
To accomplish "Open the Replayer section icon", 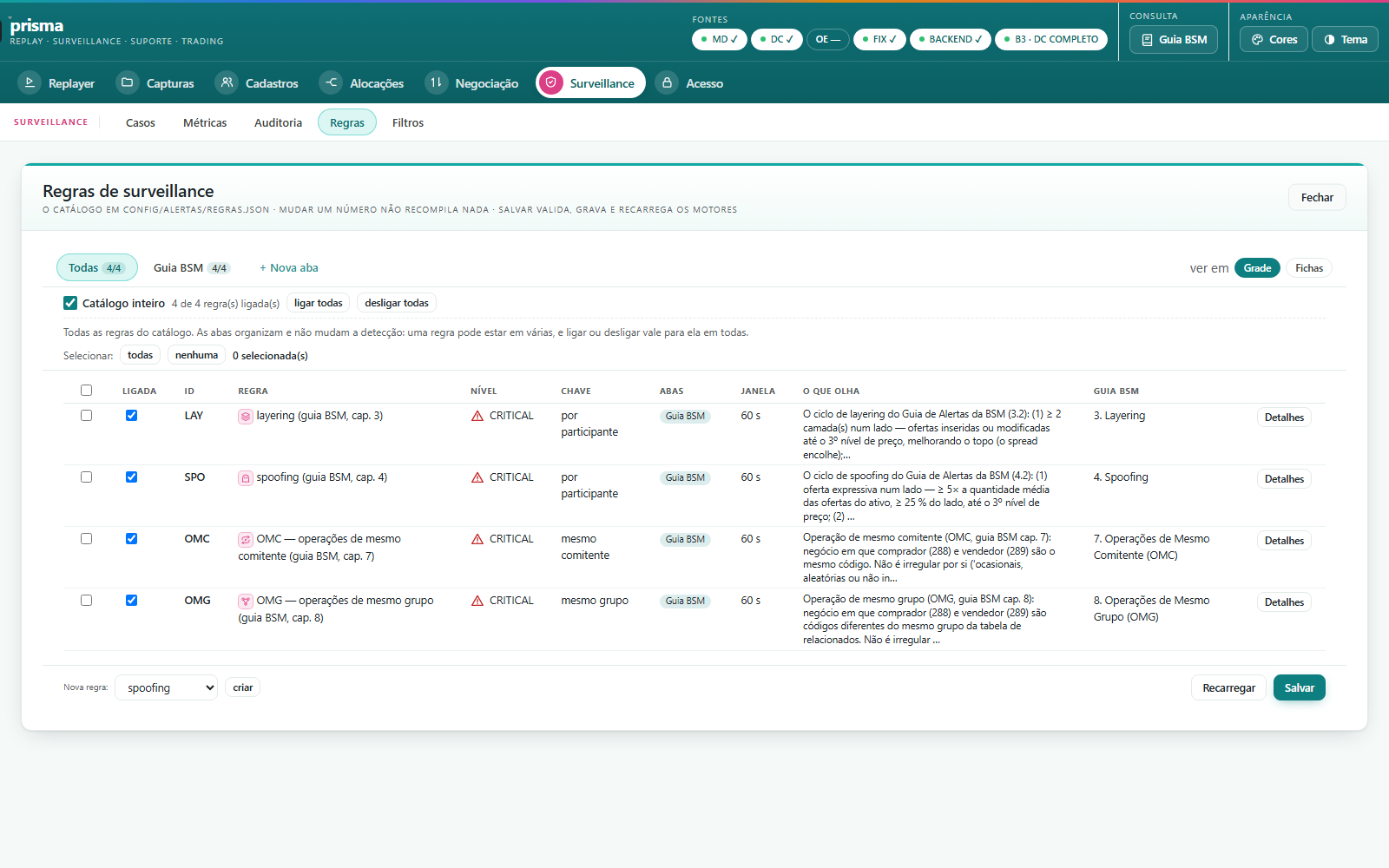I will tap(30, 82).
